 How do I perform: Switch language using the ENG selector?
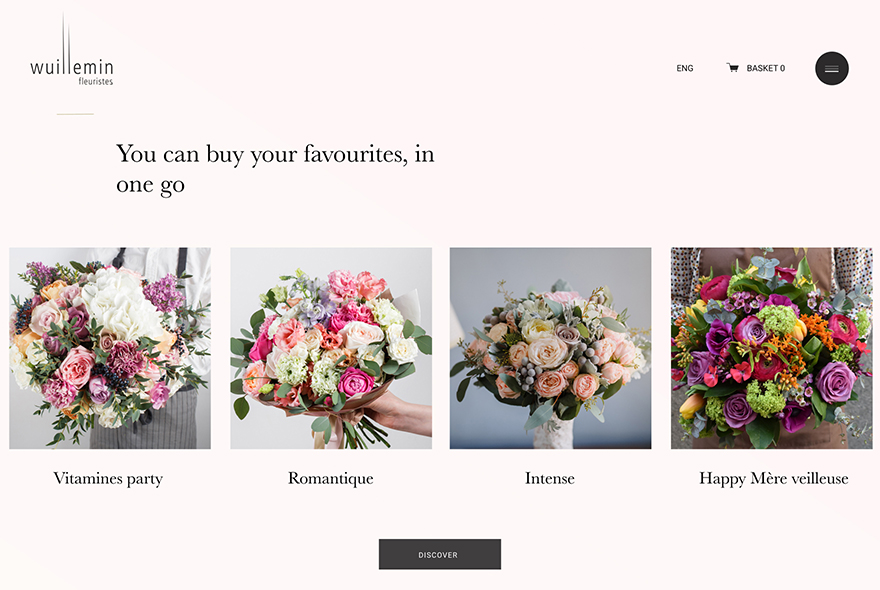coord(684,68)
